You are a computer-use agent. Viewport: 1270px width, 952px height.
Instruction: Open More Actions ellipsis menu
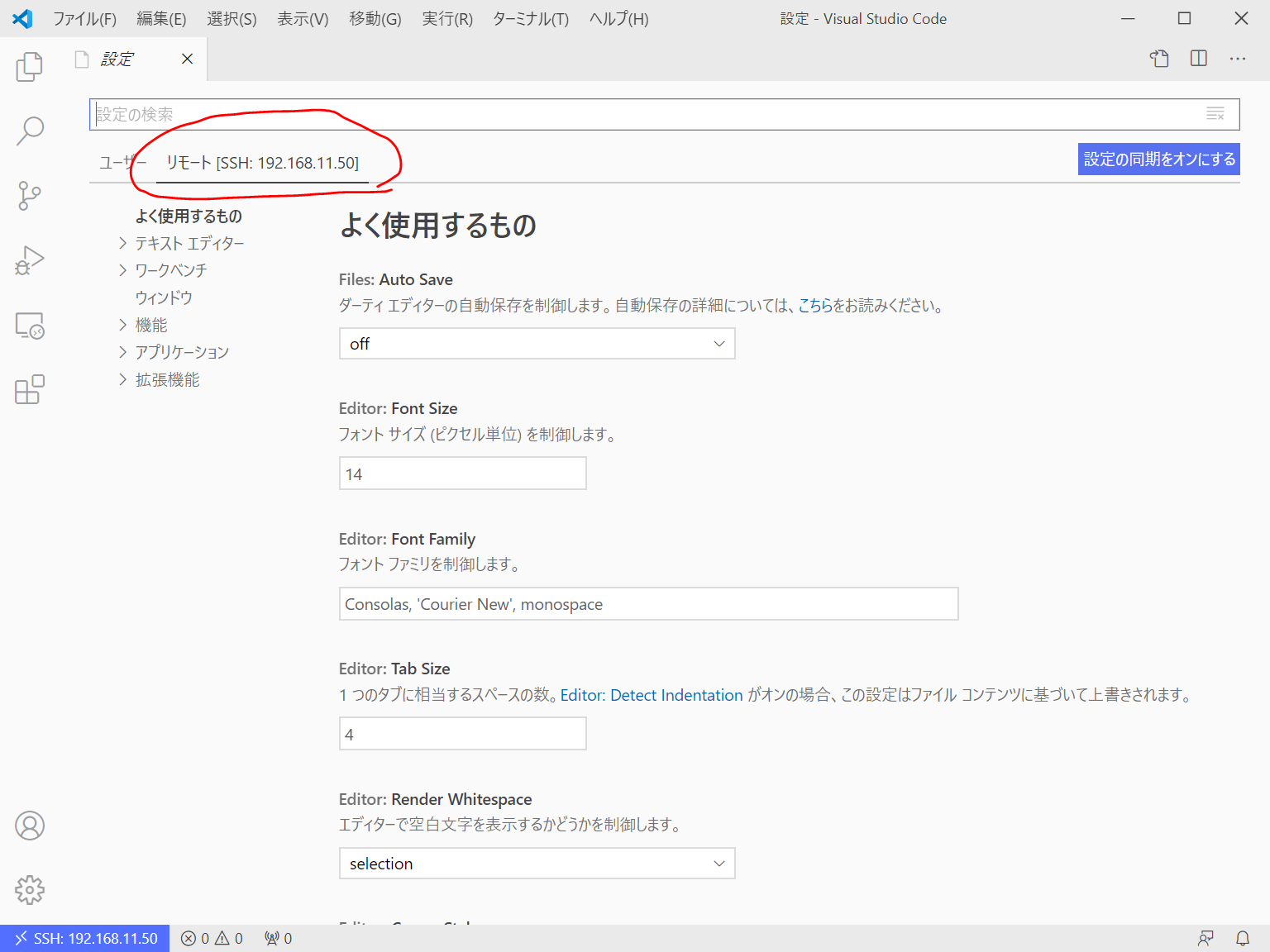coord(1238,59)
